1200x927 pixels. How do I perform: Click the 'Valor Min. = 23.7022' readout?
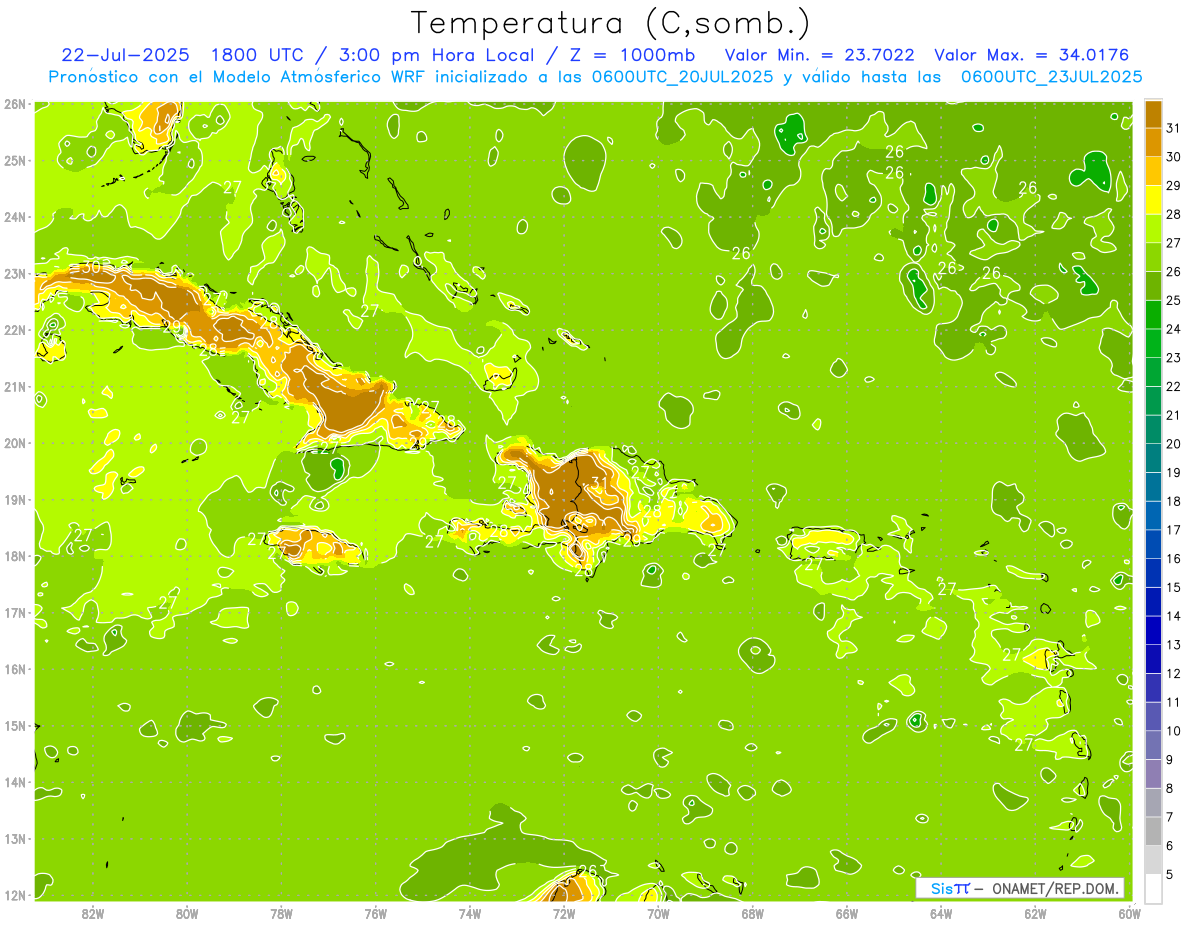point(819,55)
